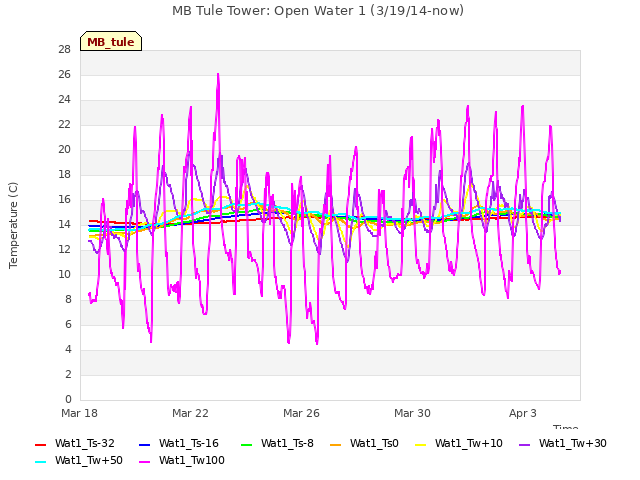Click the 26 degree magenta peak

click(218, 76)
